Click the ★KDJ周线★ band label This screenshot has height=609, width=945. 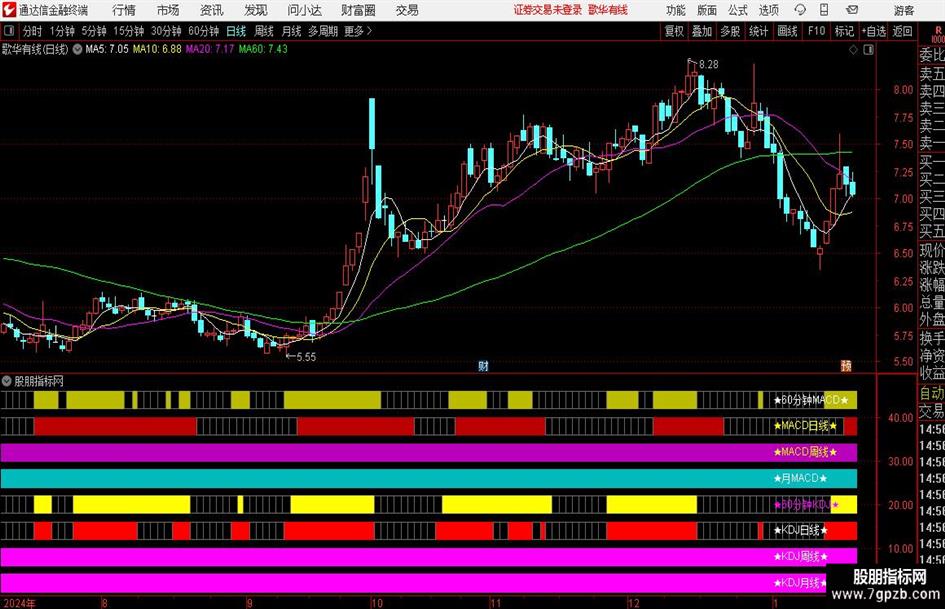(800, 557)
